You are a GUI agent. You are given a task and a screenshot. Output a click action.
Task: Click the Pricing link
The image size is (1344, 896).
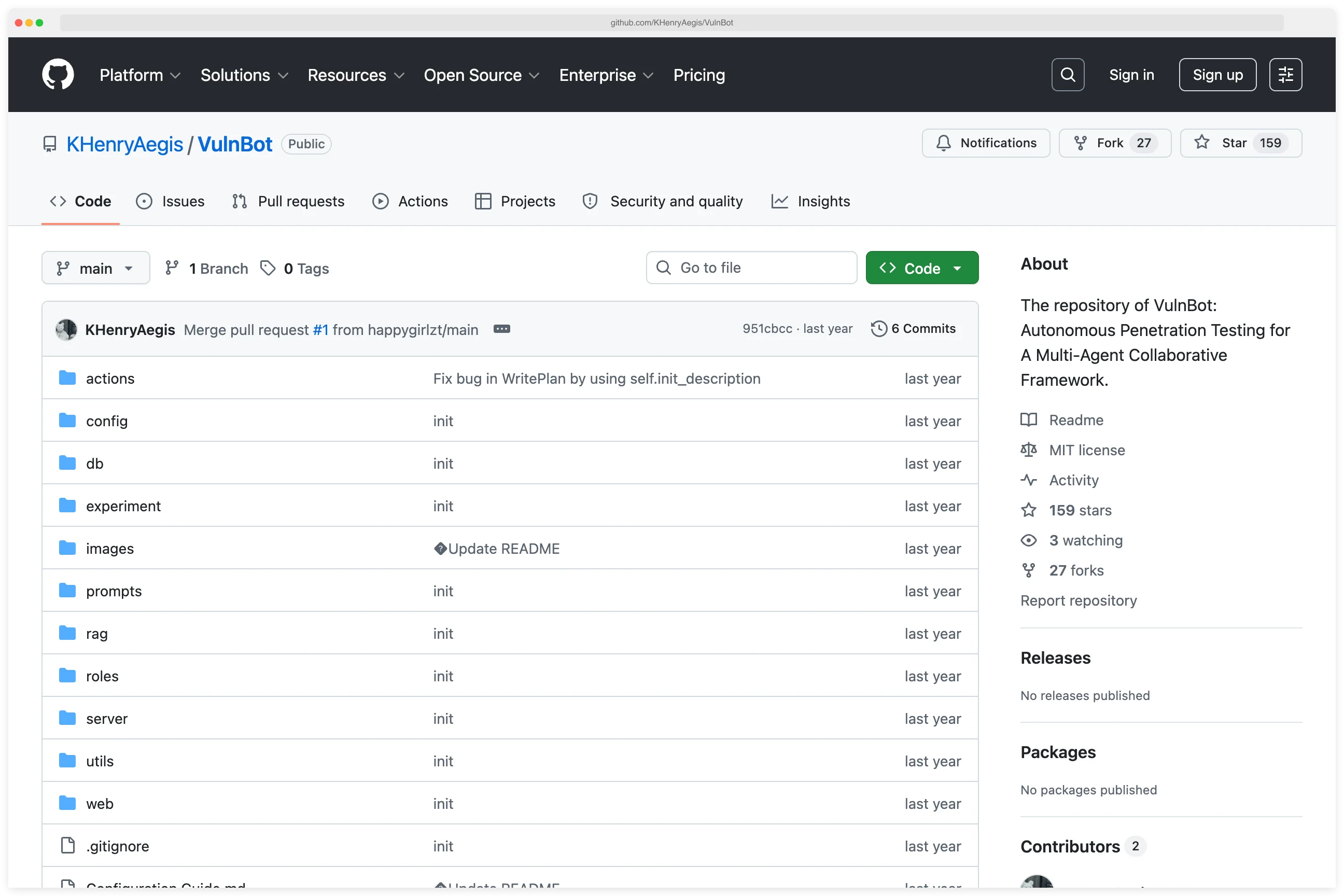(x=699, y=75)
